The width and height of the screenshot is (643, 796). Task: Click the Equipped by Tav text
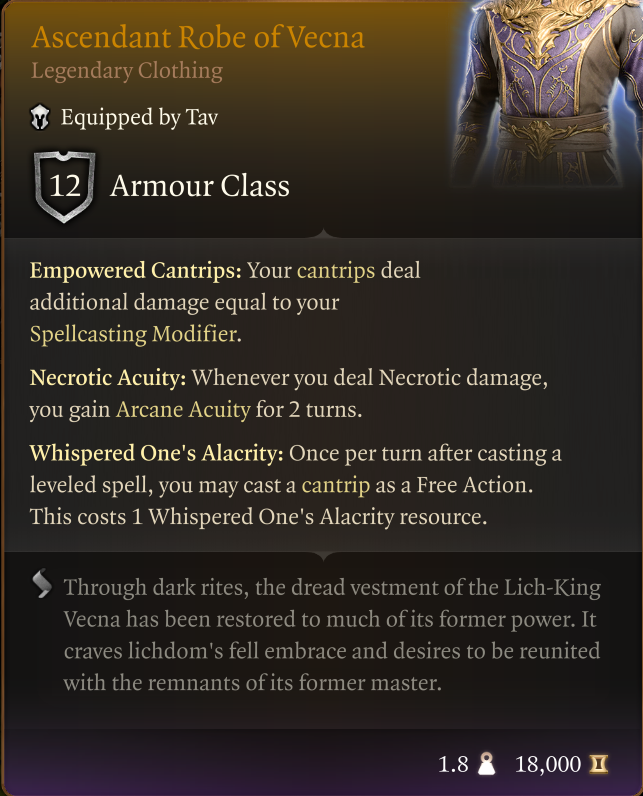139,118
